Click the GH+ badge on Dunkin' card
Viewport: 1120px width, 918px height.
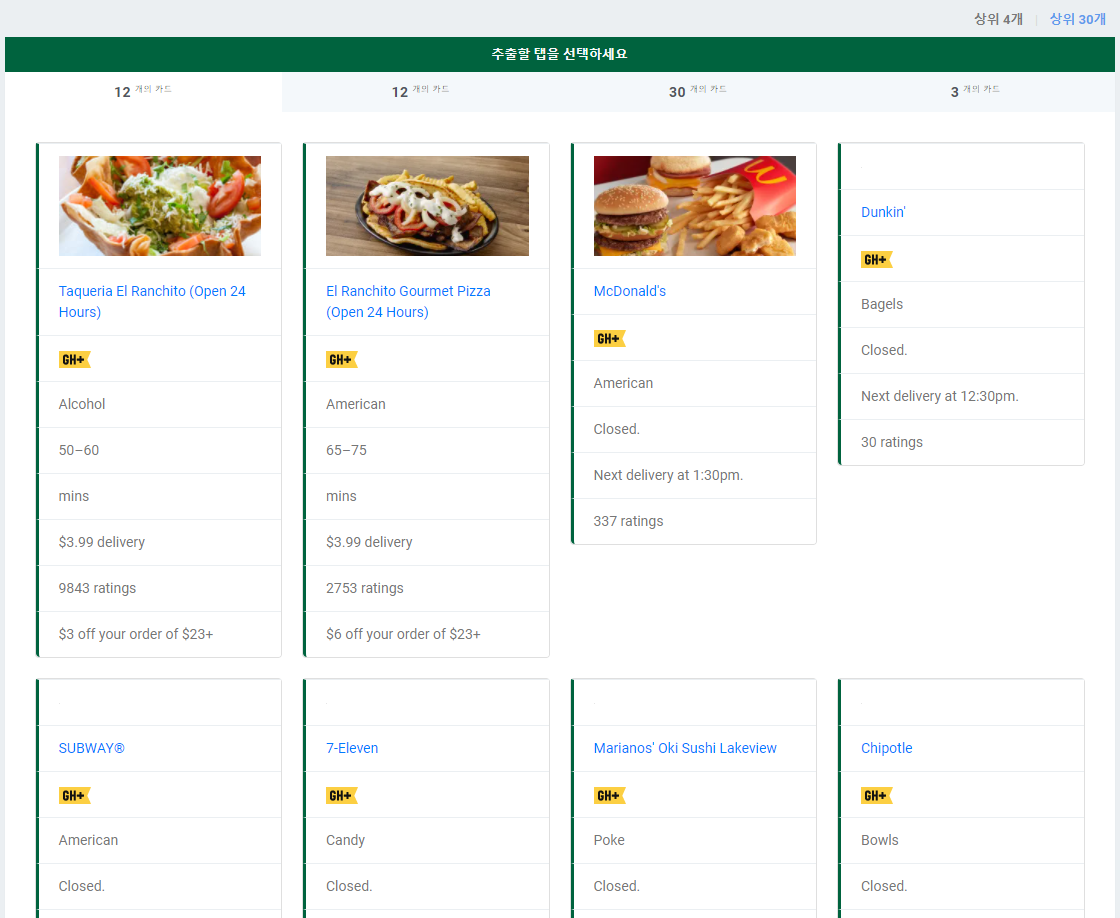[876, 259]
